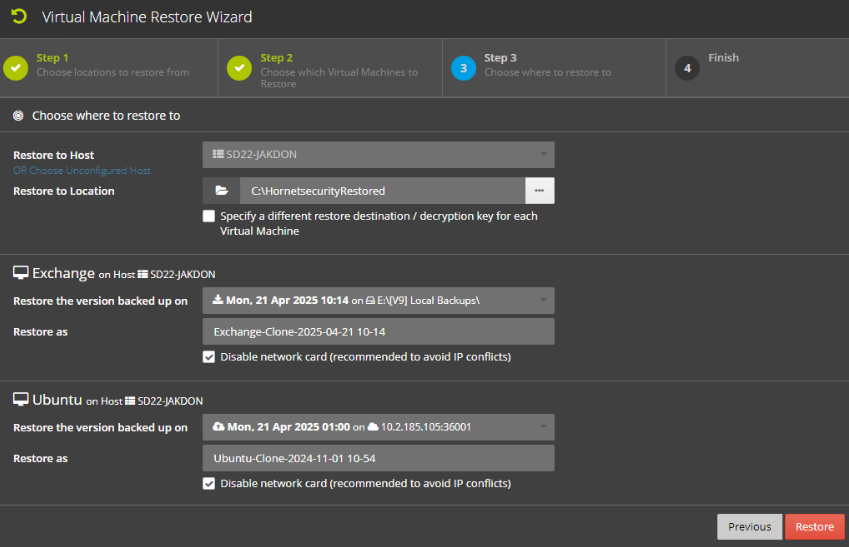The width and height of the screenshot is (849, 547).
Task: Click the Step 1 green checkmark icon
Action: [x=15, y=68]
